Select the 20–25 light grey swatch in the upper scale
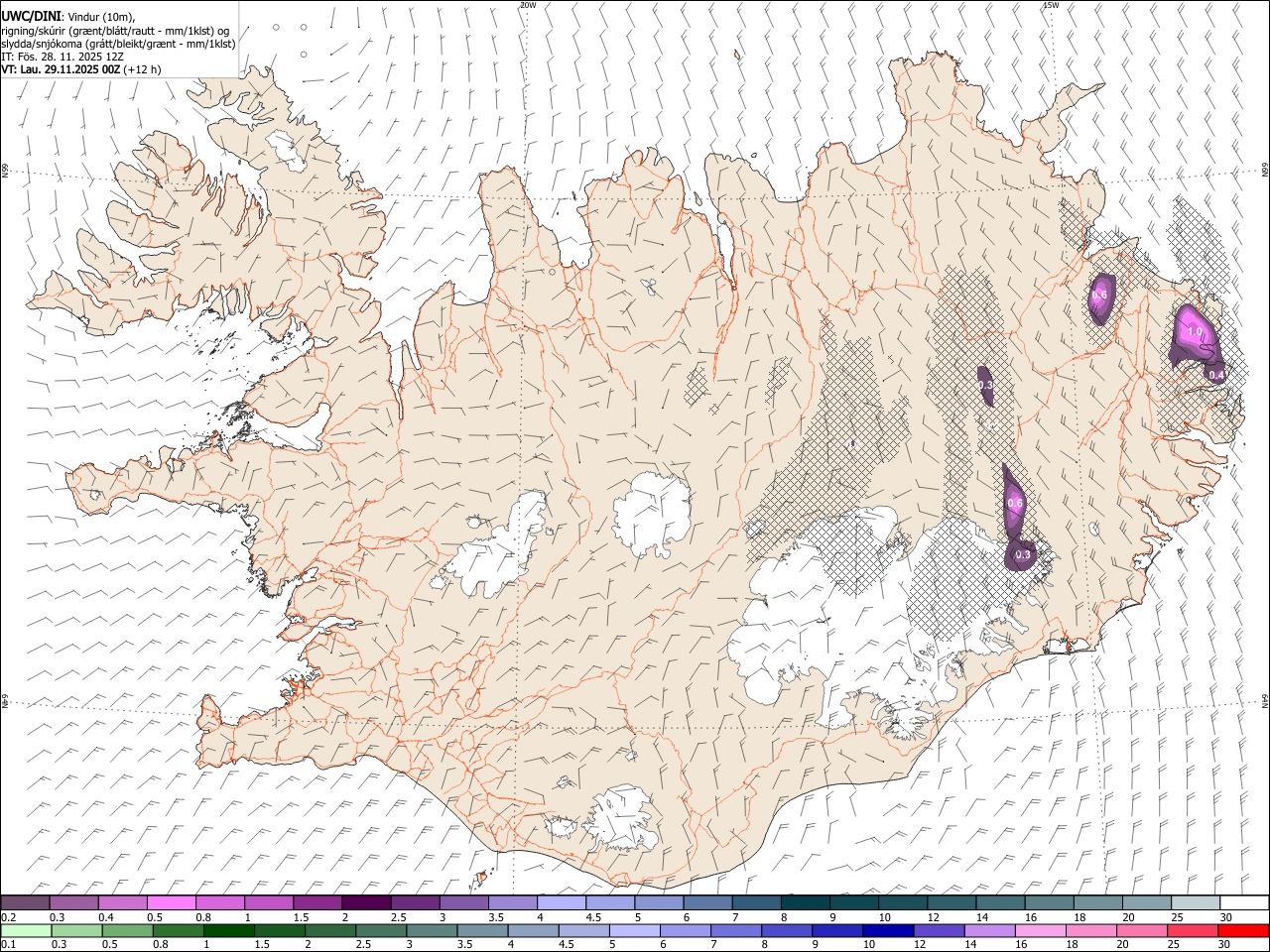The width and height of the screenshot is (1270, 952). pos(1147,902)
